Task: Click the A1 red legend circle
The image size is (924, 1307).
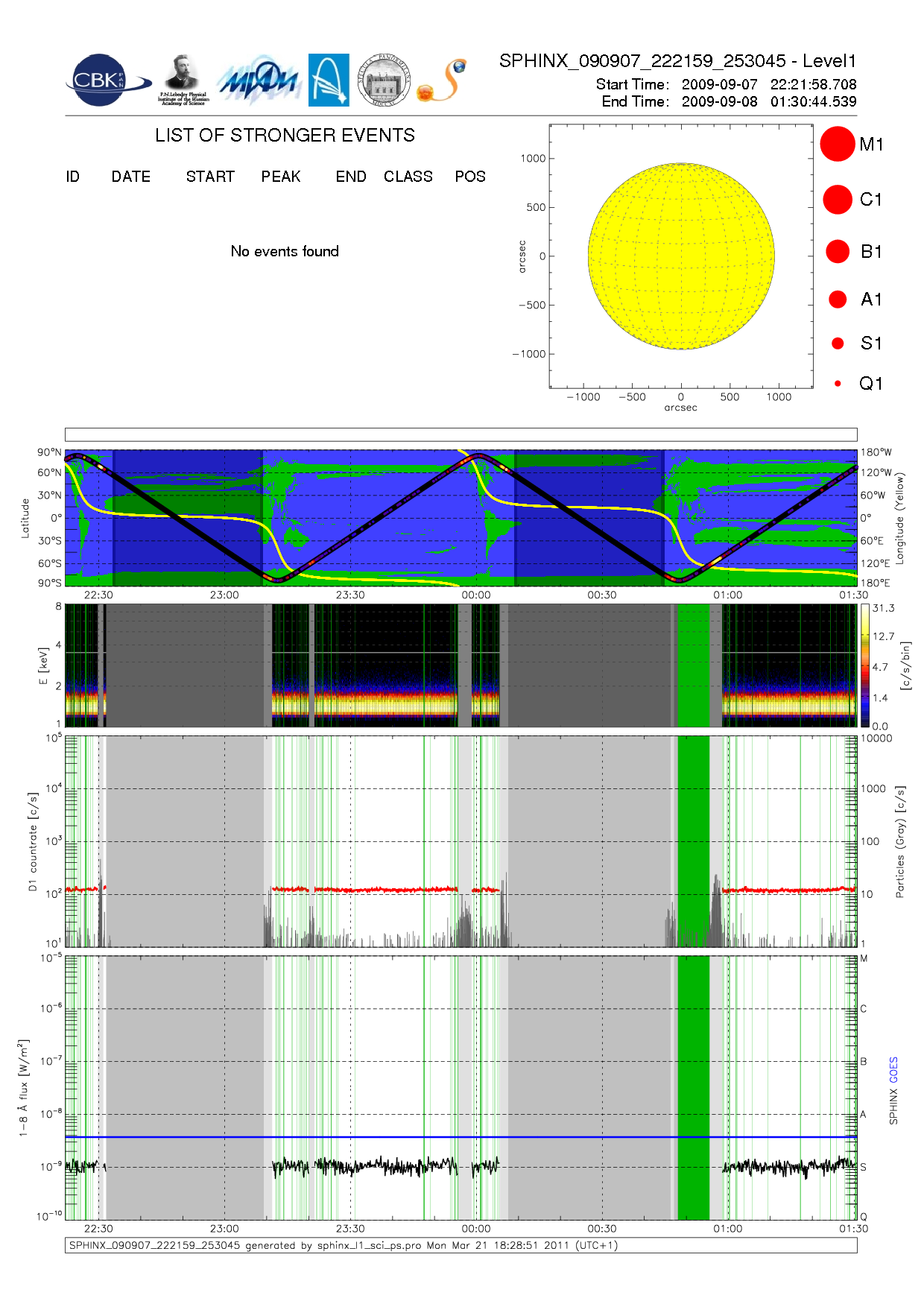Action: (x=838, y=299)
